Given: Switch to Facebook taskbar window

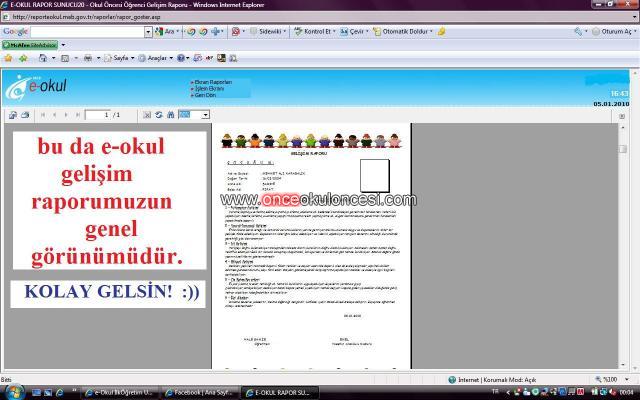Looking at the screenshot, I should [200, 392].
